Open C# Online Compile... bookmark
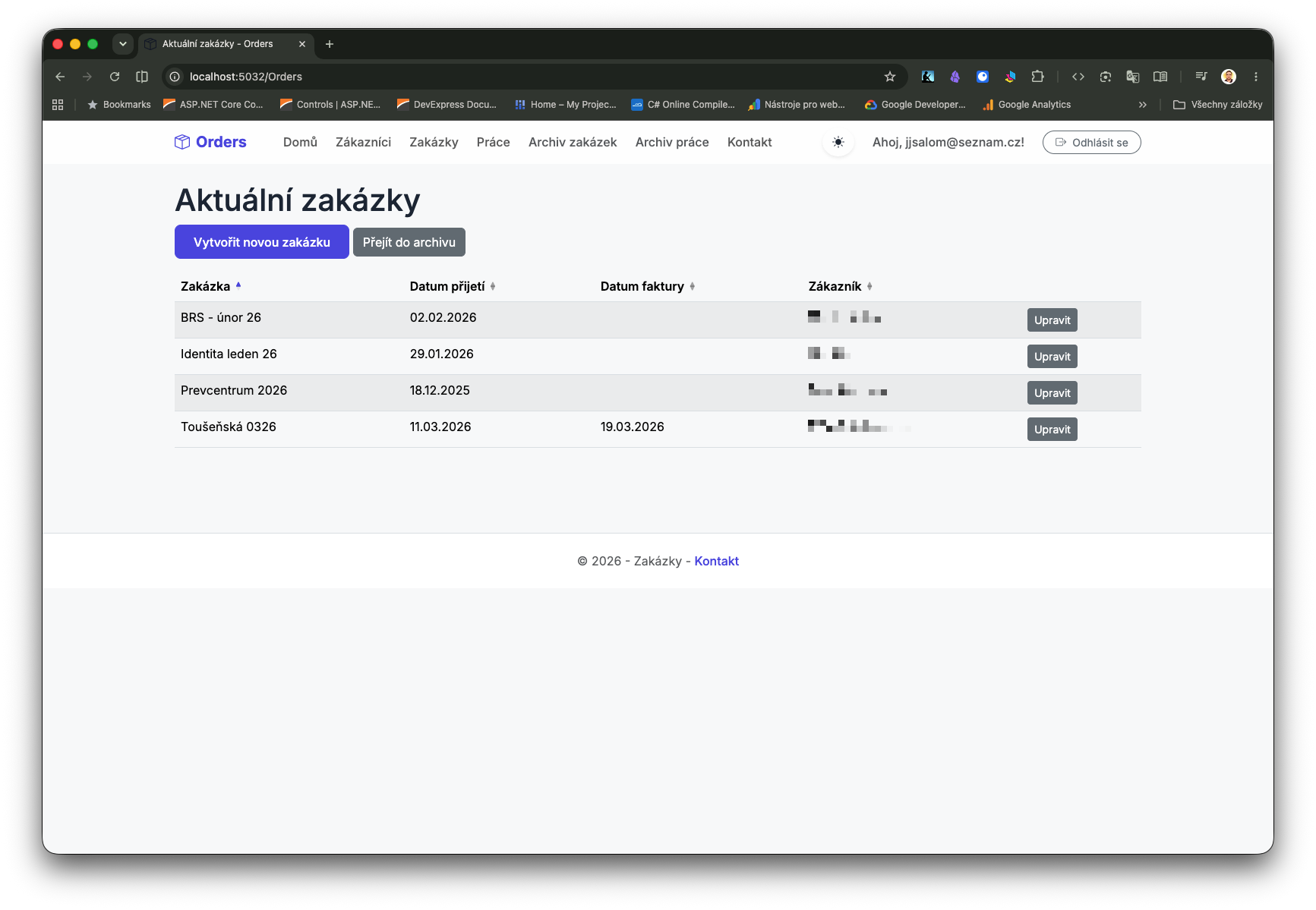The width and height of the screenshot is (1316, 910). (683, 105)
